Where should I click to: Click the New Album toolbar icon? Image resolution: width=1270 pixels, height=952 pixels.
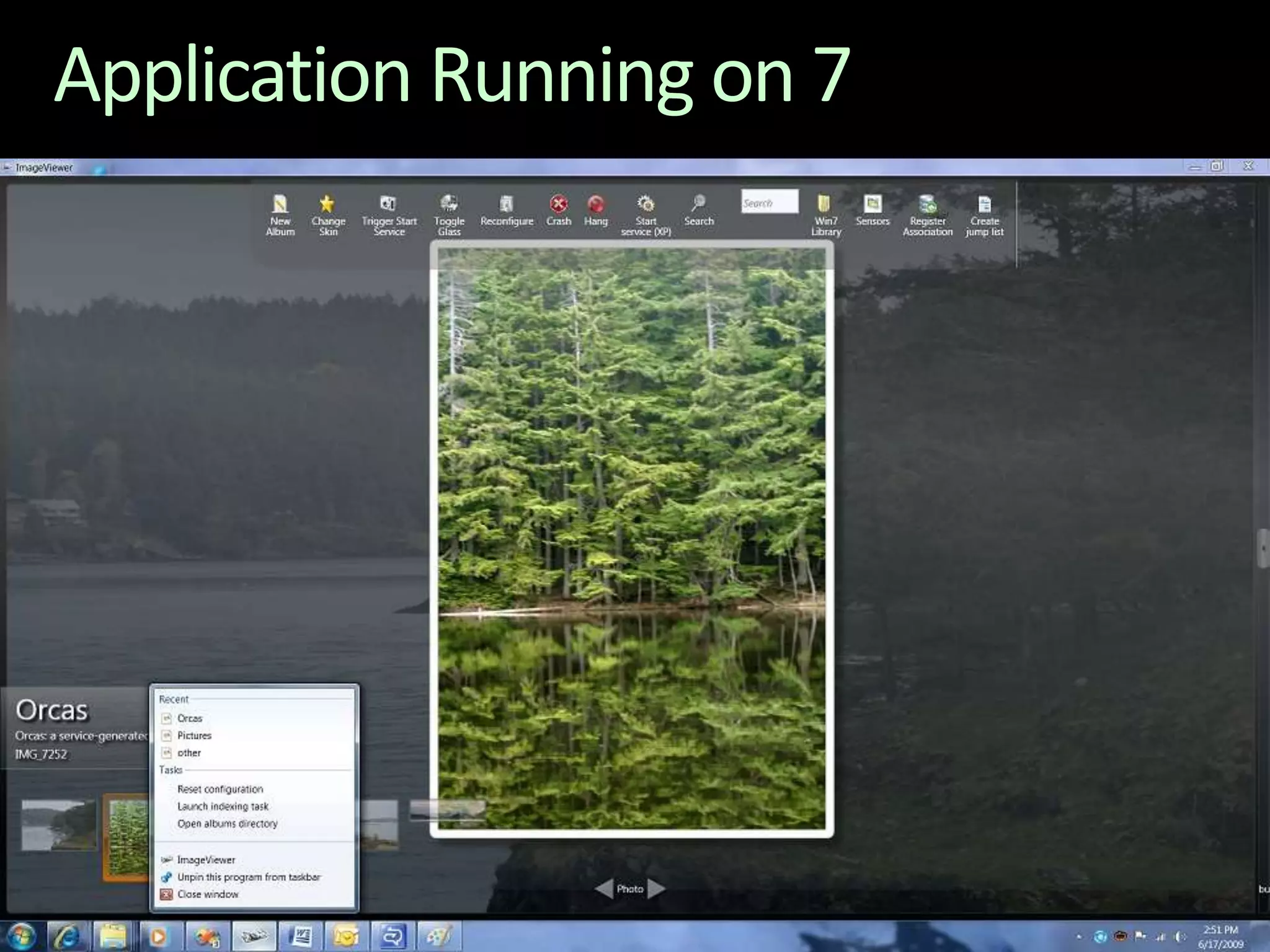pyautogui.click(x=280, y=205)
